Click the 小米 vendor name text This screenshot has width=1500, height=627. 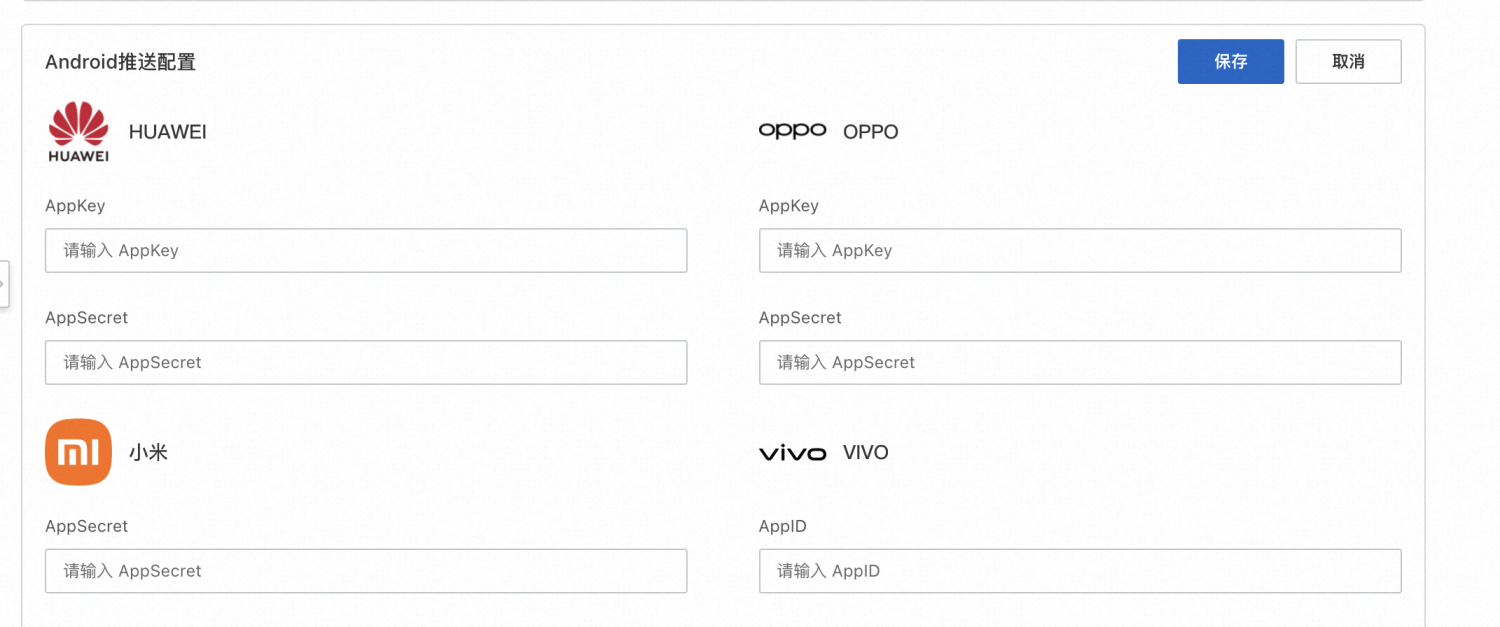pyautogui.click(x=148, y=453)
